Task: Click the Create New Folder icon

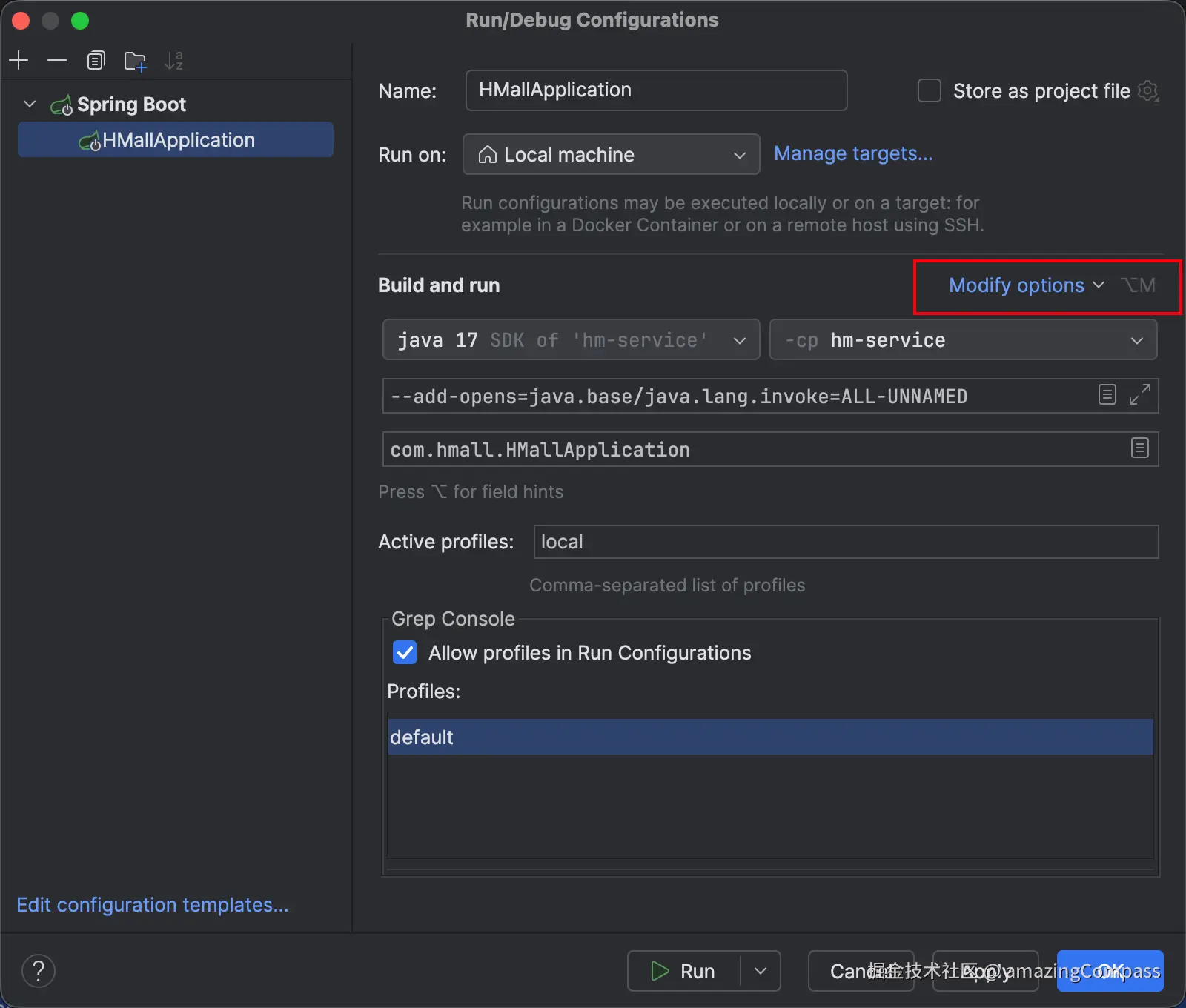Action: point(135,61)
